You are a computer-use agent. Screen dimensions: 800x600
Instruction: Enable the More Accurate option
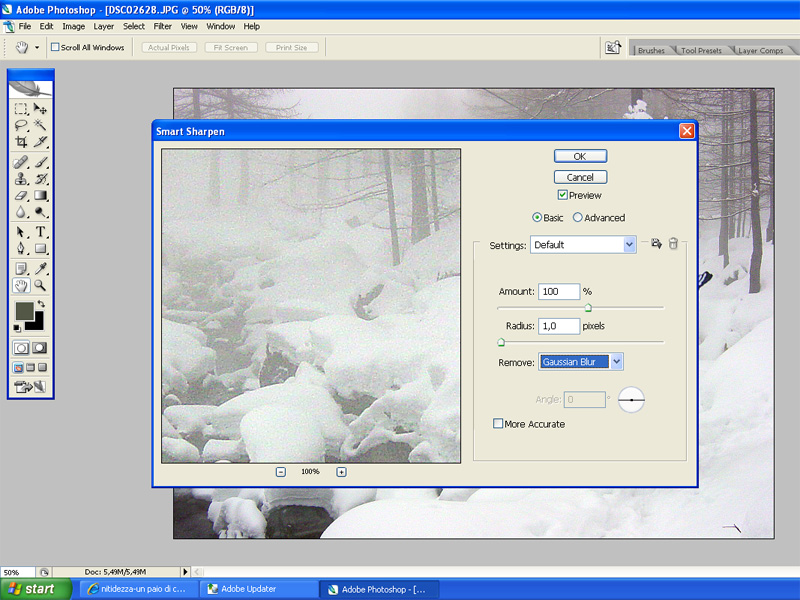[499, 424]
